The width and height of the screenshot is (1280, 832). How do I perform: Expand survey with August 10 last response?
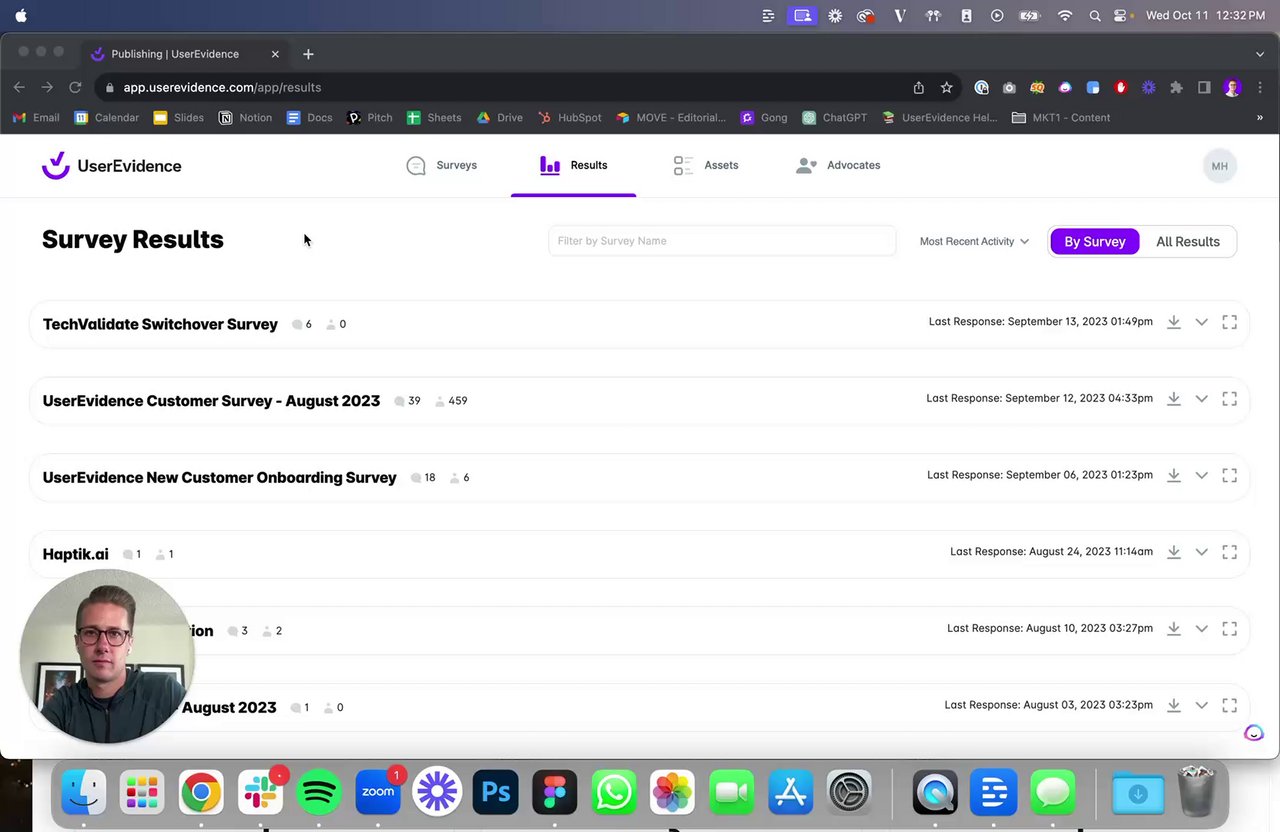click(1202, 629)
